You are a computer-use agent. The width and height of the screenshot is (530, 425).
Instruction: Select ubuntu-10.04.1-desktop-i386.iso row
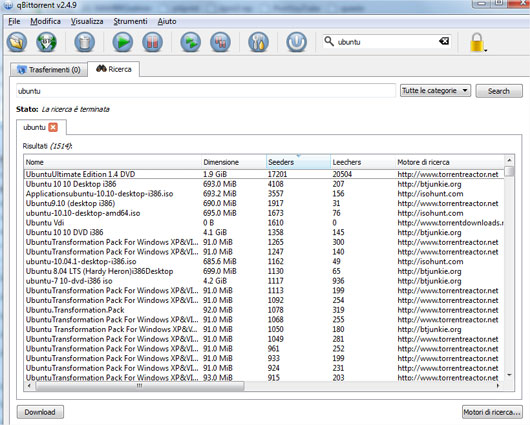[264, 261]
